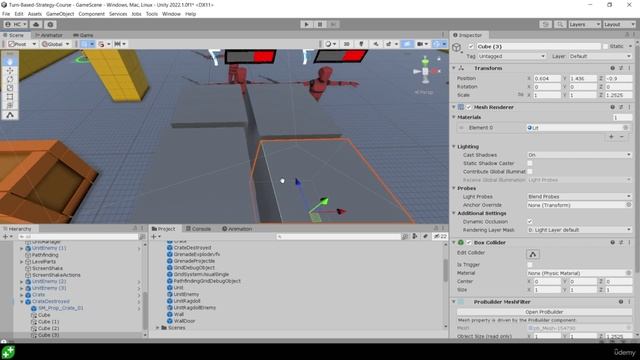Enable Contribute Global Illumination checkbox
The image size is (640, 360).
click(530, 172)
